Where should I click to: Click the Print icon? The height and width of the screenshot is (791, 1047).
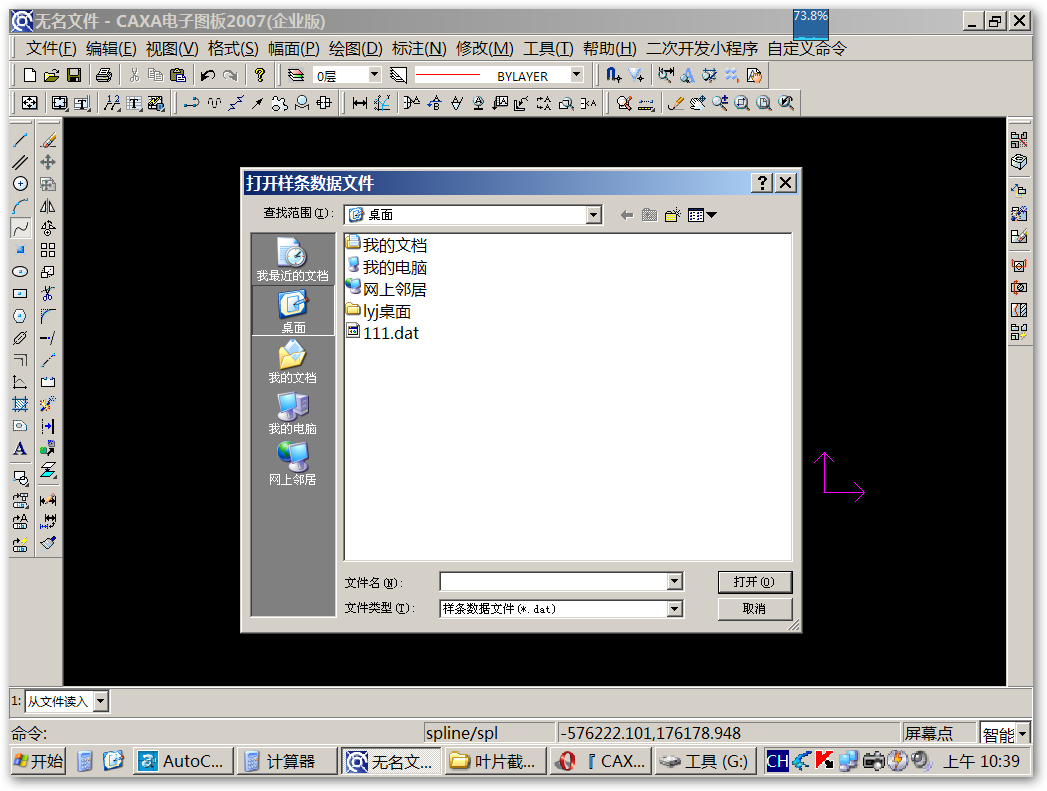103,75
